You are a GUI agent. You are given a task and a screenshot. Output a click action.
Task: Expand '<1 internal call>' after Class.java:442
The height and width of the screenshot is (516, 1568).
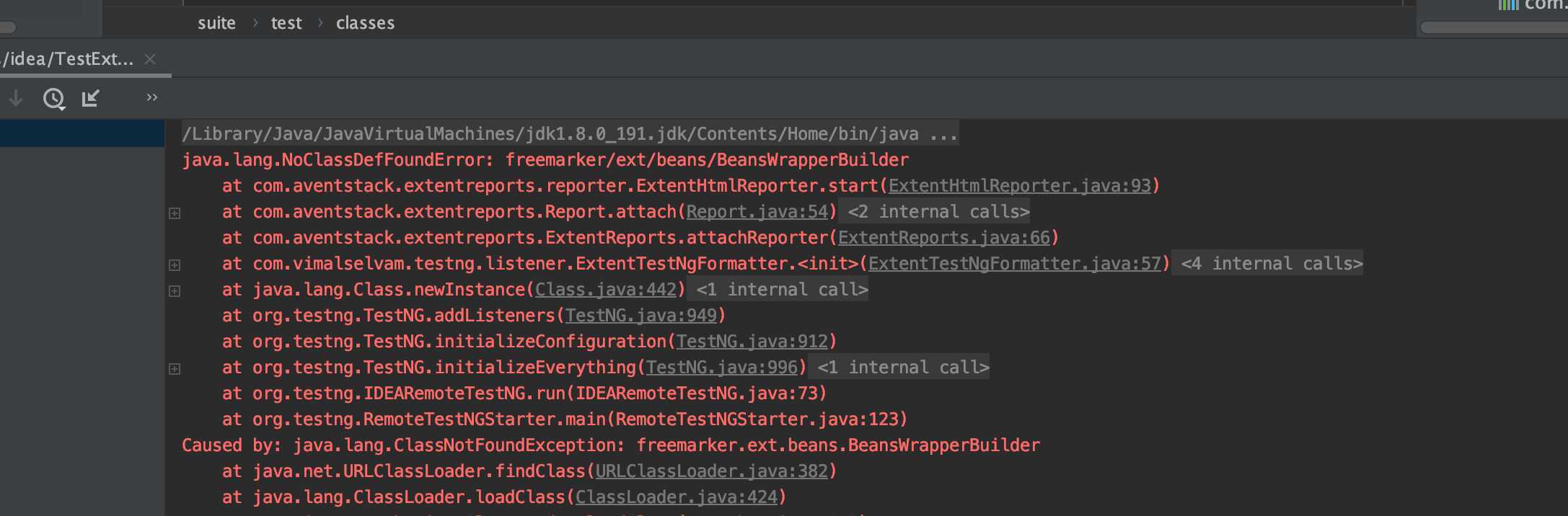click(x=782, y=290)
